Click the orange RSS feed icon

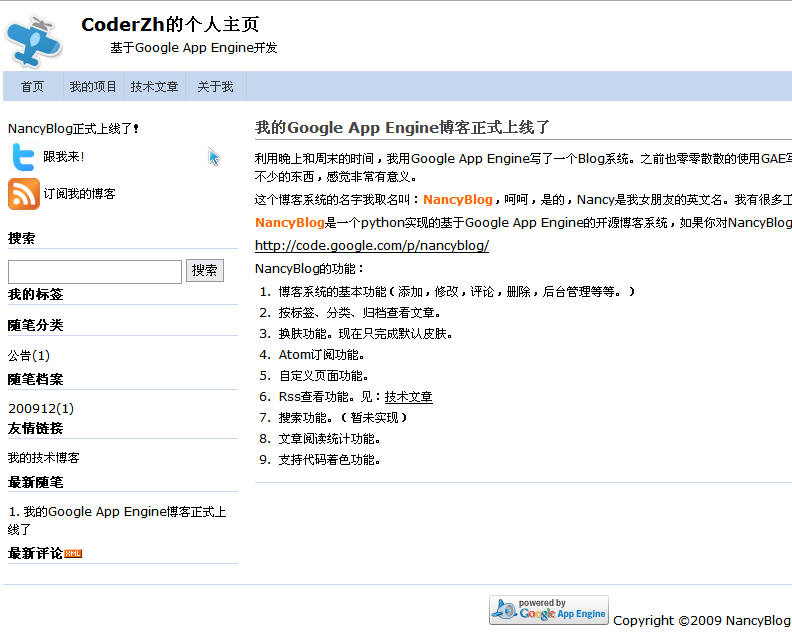coord(24,194)
